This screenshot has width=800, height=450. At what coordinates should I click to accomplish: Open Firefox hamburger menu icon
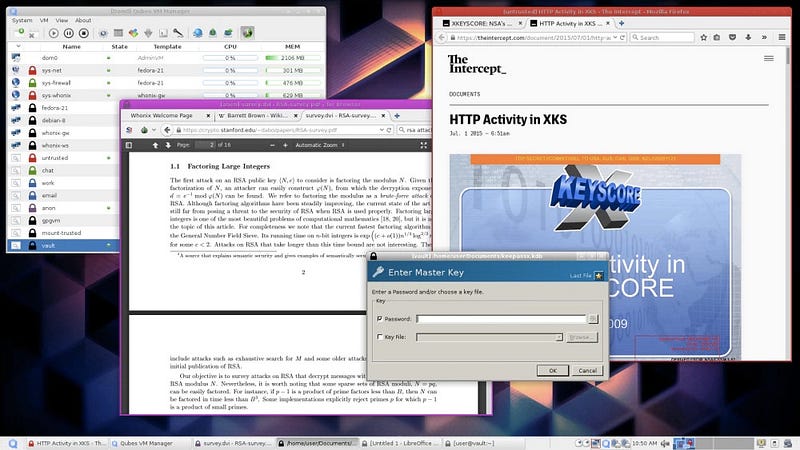coord(782,37)
